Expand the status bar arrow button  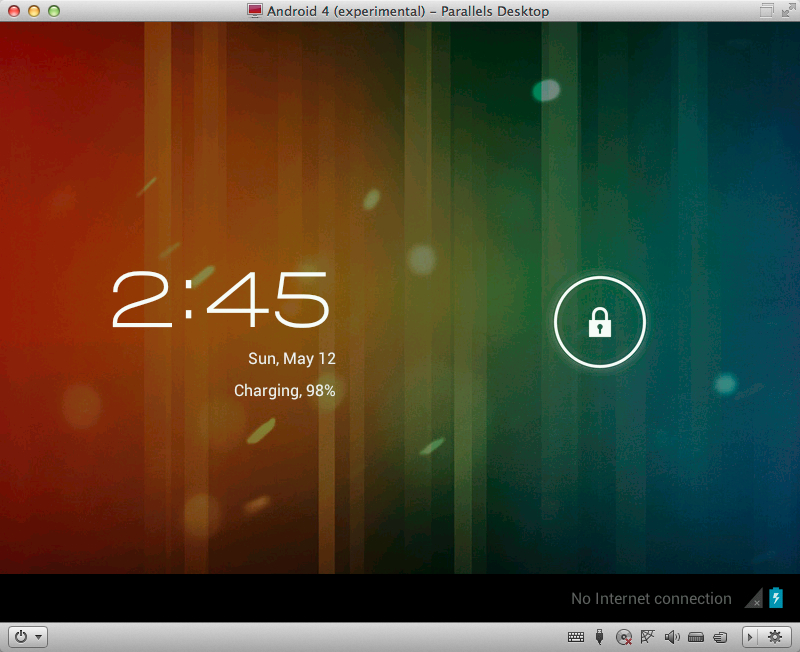749,637
